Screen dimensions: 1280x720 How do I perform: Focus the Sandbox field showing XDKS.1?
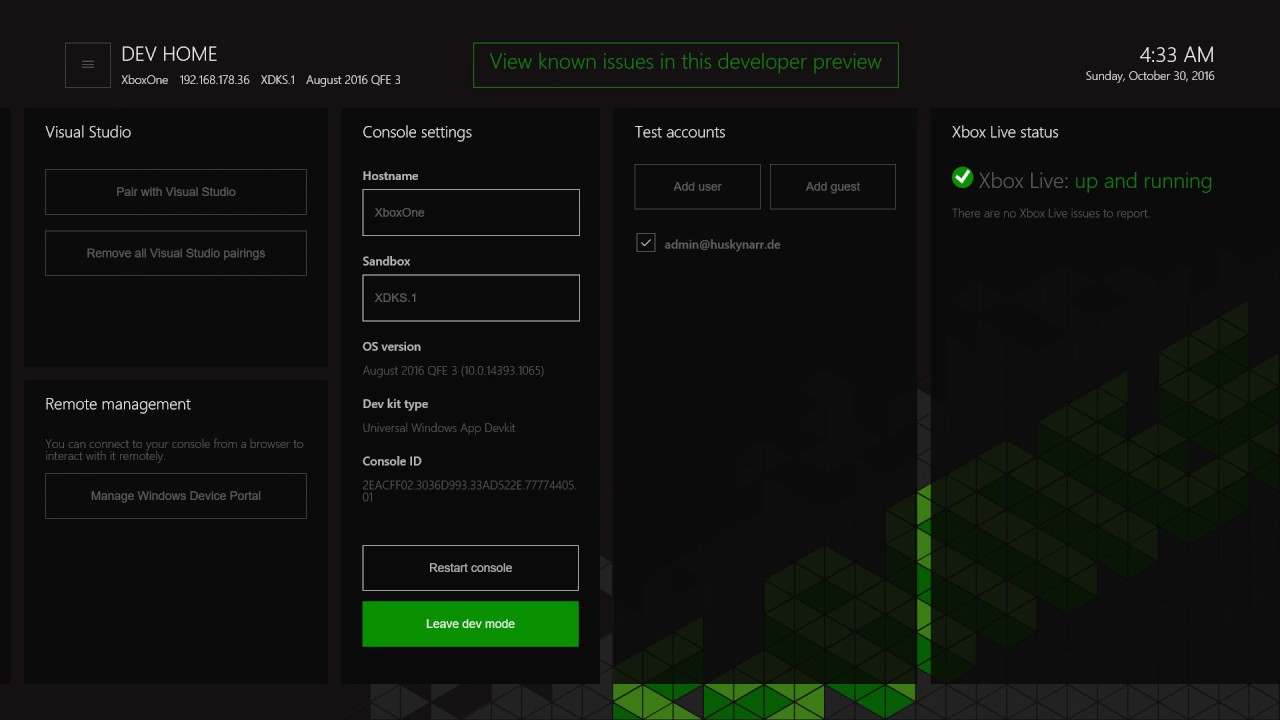click(471, 298)
